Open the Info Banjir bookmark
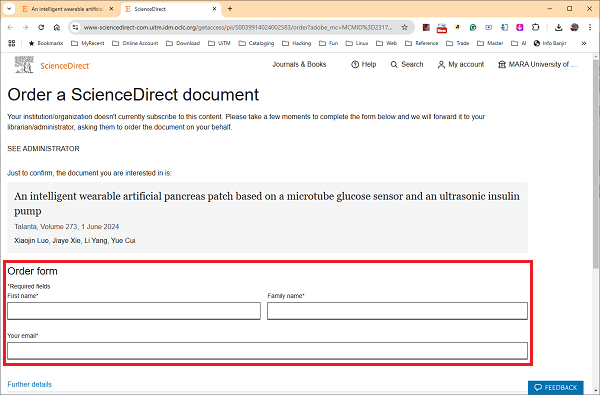 pyautogui.click(x=550, y=43)
